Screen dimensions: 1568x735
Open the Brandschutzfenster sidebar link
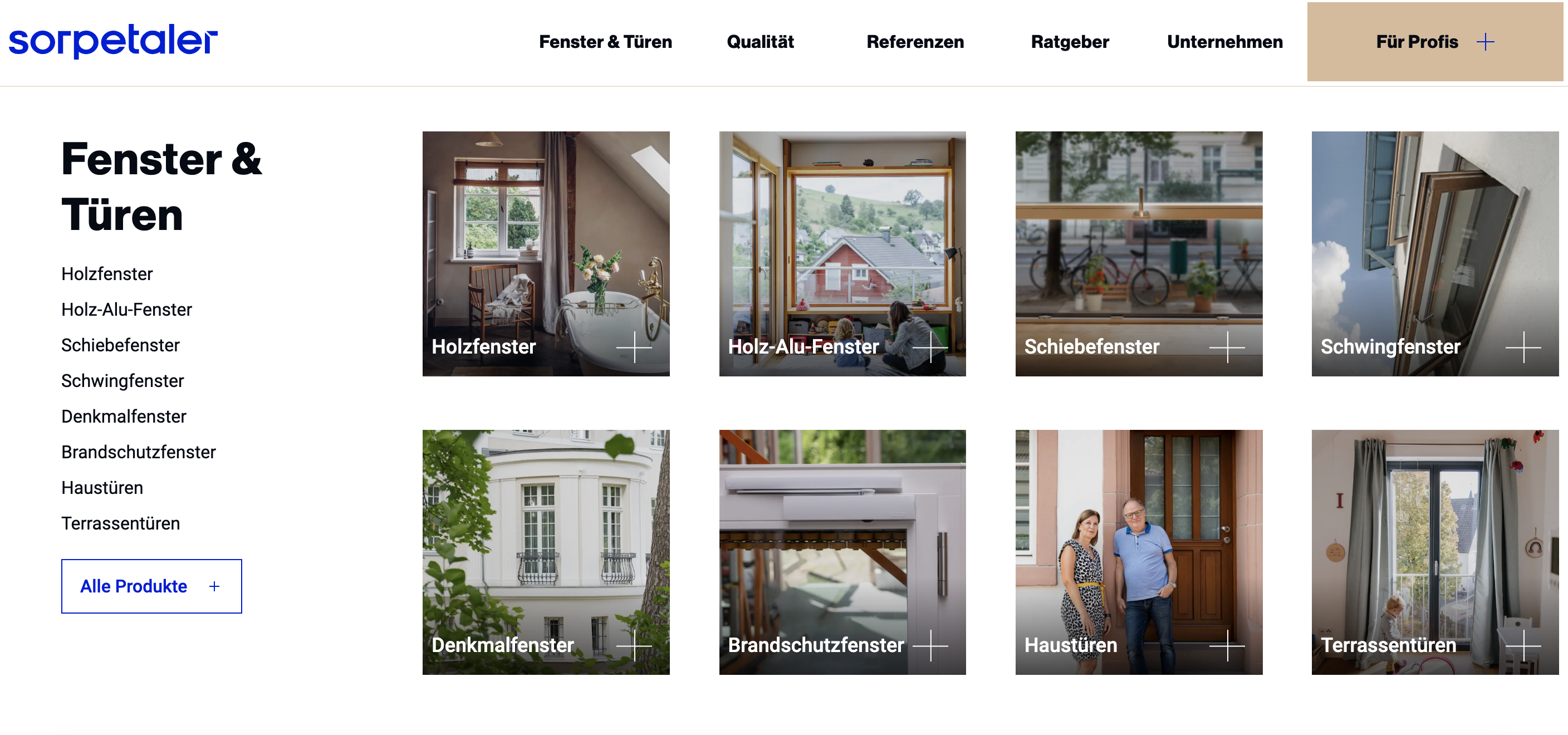pos(138,452)
